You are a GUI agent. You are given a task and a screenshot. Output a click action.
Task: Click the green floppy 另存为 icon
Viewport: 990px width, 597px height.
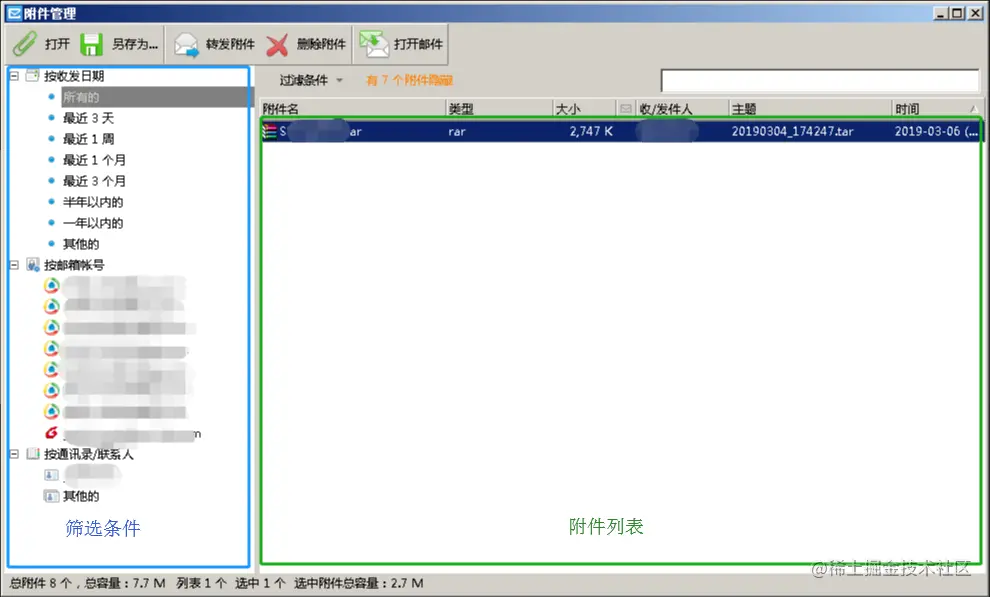coord(92,44)
